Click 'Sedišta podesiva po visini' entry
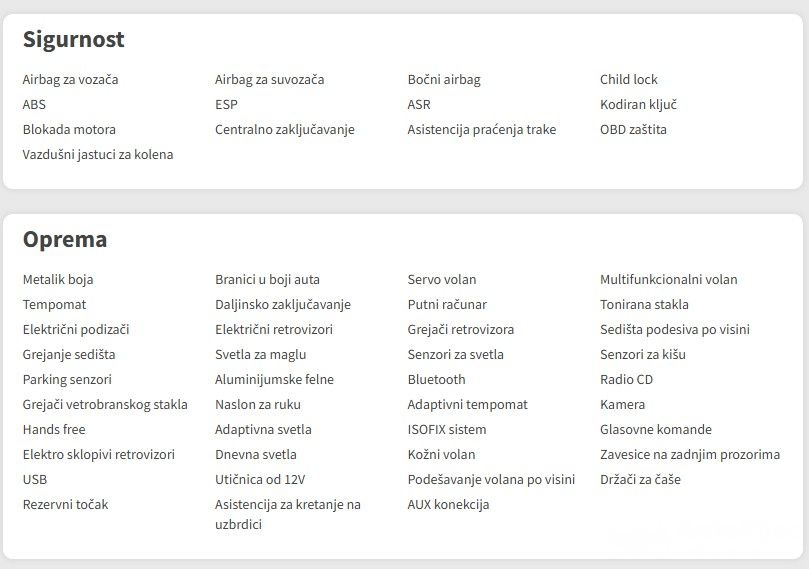This screenshot has height=569, width=809. coord(675,330)
